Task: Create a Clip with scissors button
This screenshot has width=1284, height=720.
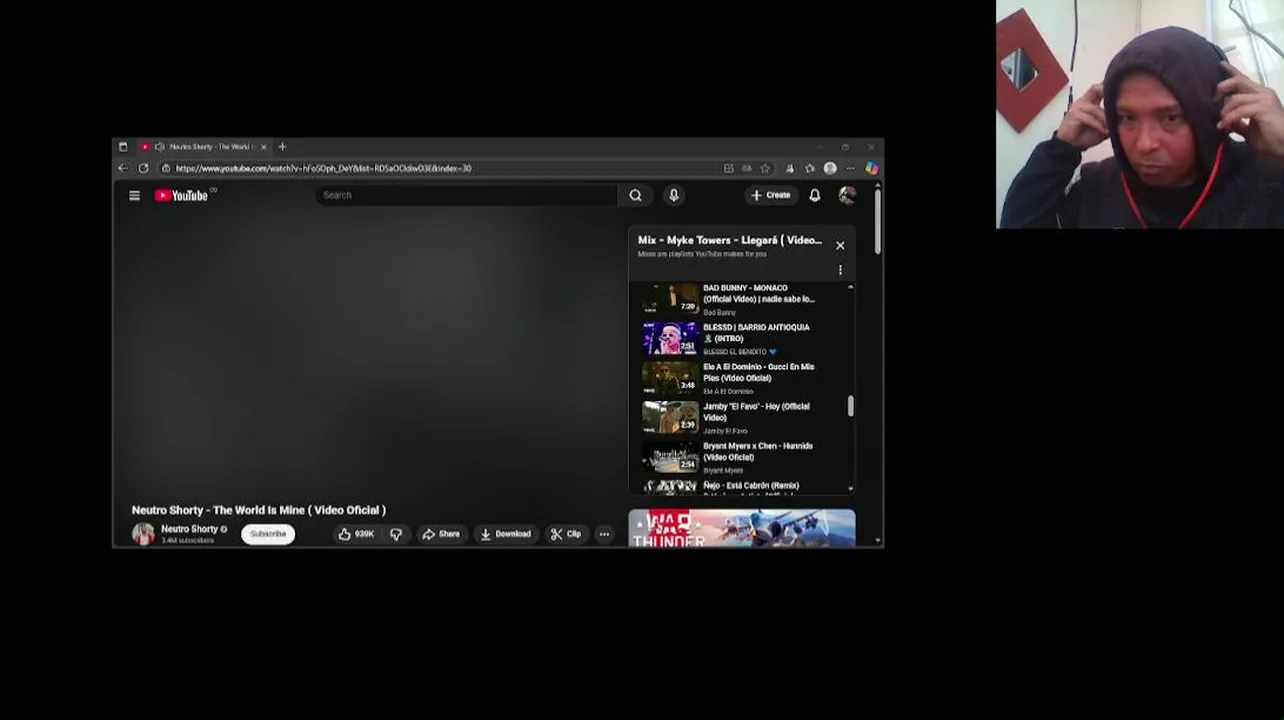Action: (x=565, y=534)
